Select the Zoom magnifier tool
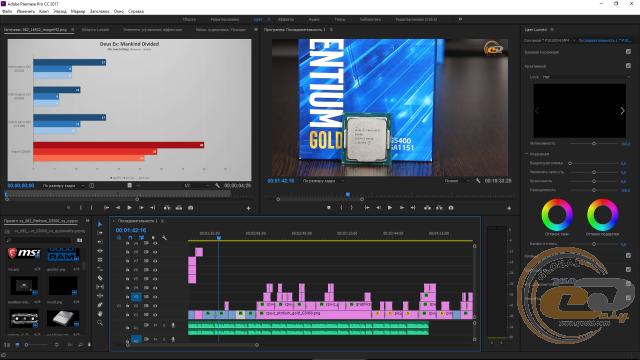 100,323
